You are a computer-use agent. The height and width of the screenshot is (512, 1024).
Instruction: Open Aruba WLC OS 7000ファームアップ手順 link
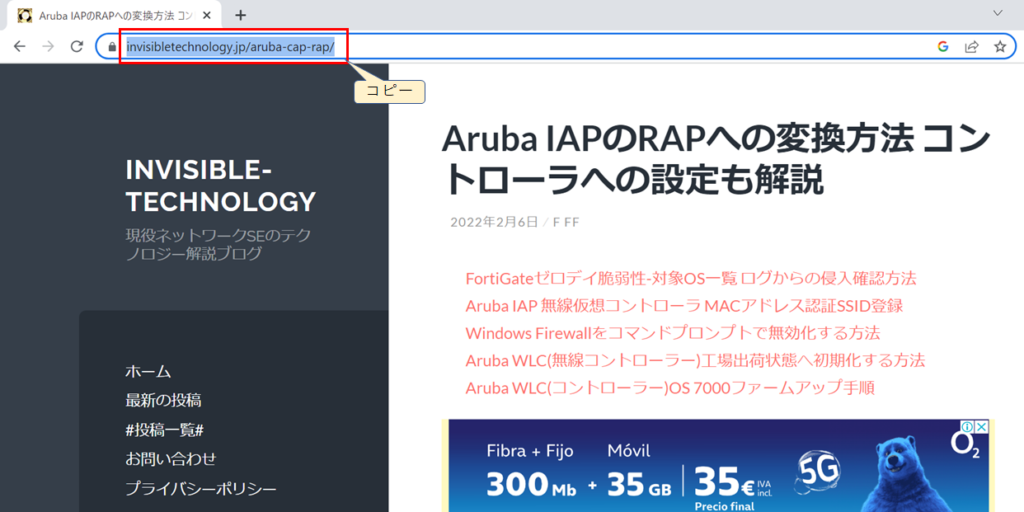(669, 389)
